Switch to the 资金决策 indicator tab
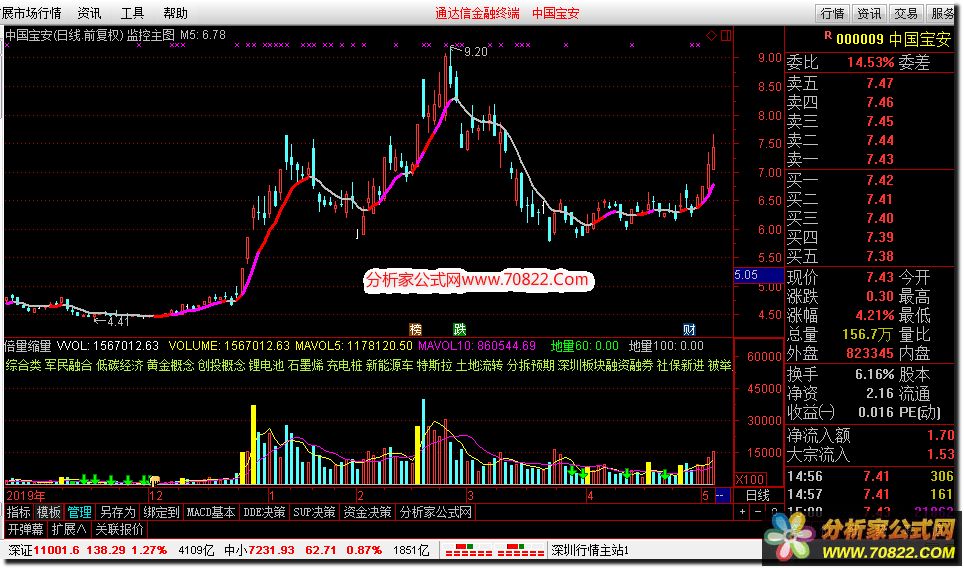 pos(367,512)
